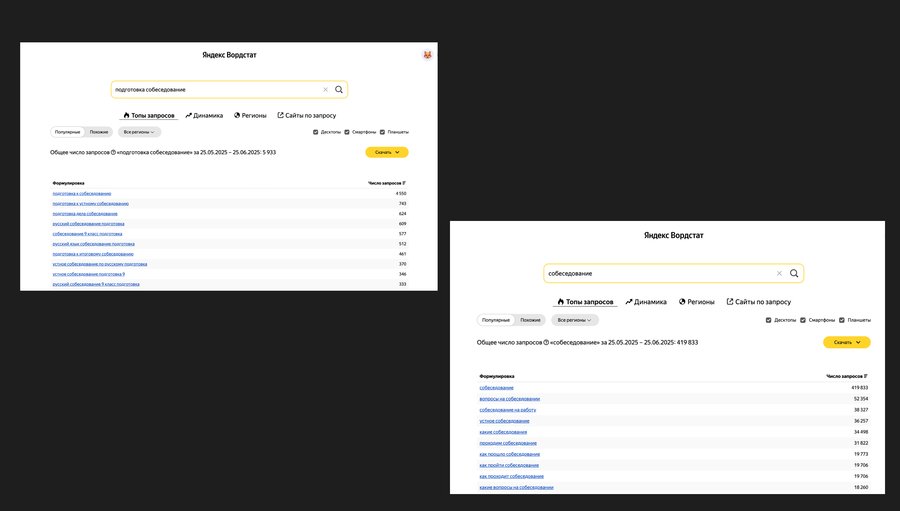Open the fox avatar profile icon
This screenshot has width=900, height=511.
(x=428, y=55)
